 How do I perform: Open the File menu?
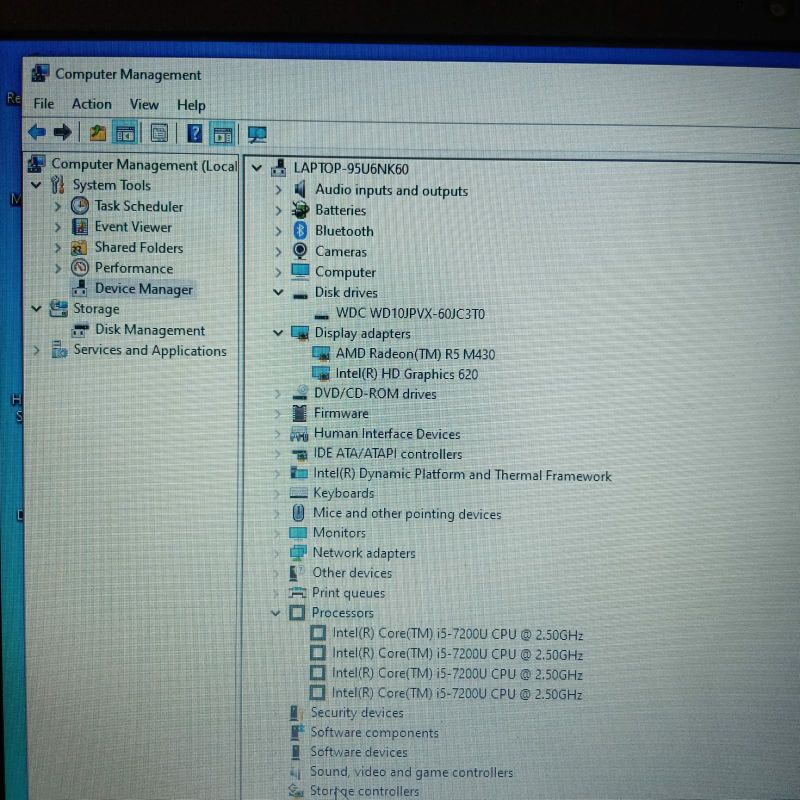point(44,104)
